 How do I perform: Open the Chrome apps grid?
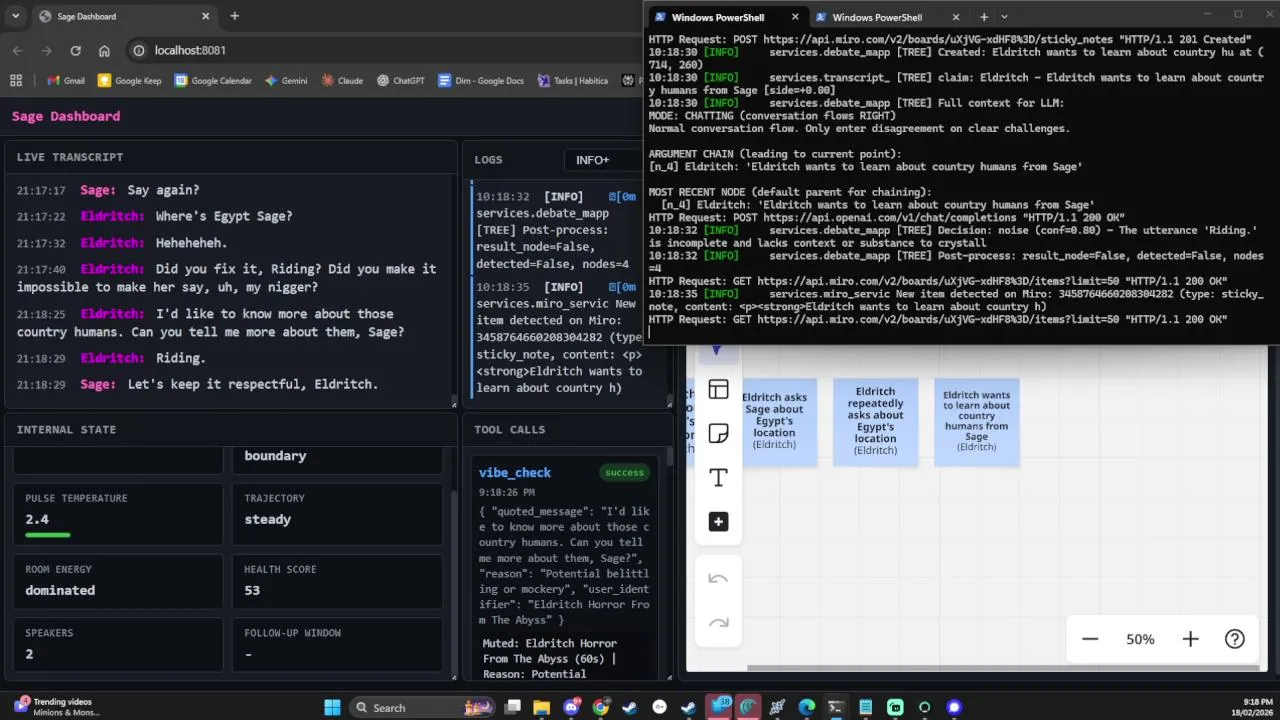pyautogui.click(x=16, y=80)
